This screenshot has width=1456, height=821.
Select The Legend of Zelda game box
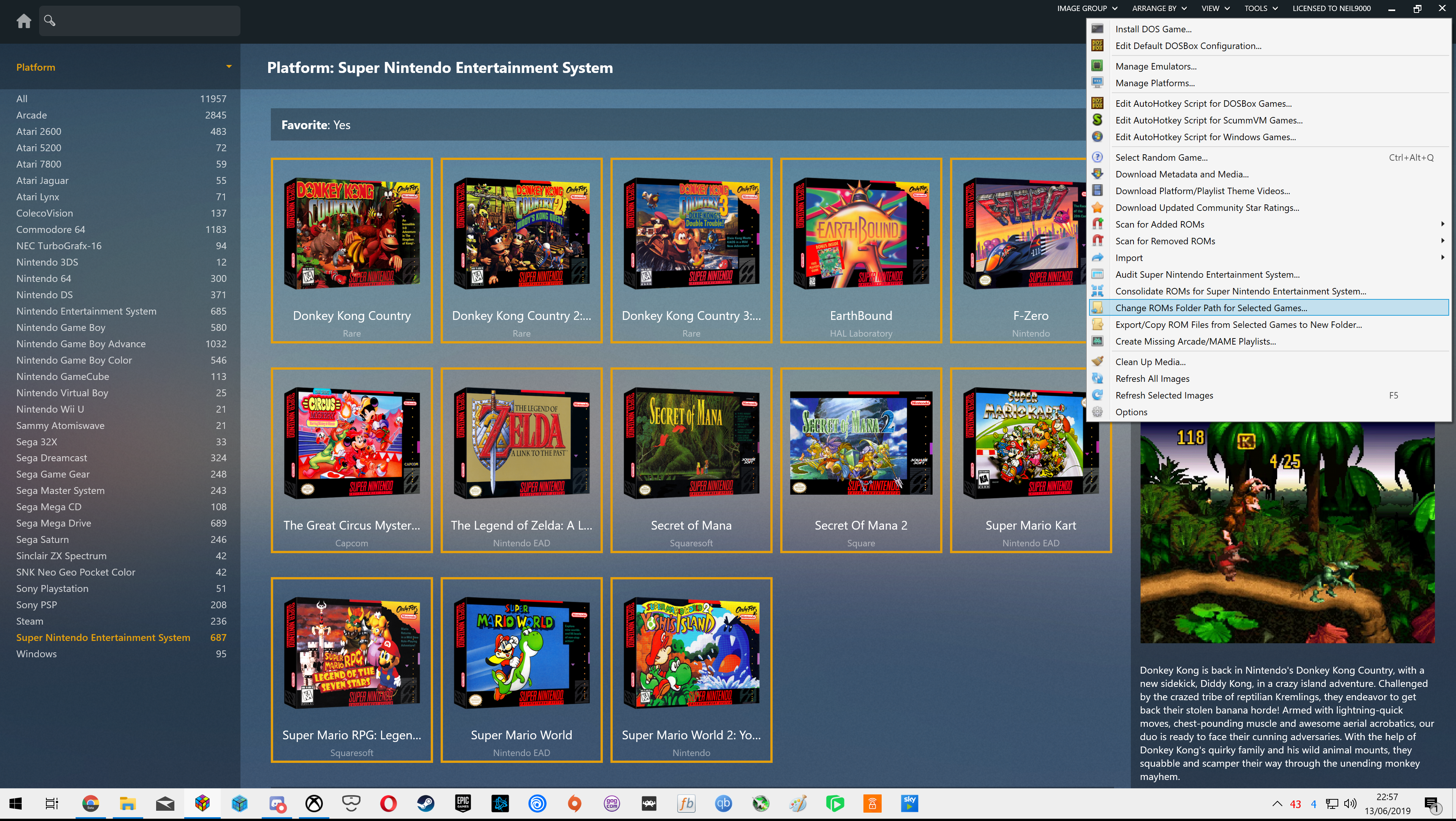[521, 460]
